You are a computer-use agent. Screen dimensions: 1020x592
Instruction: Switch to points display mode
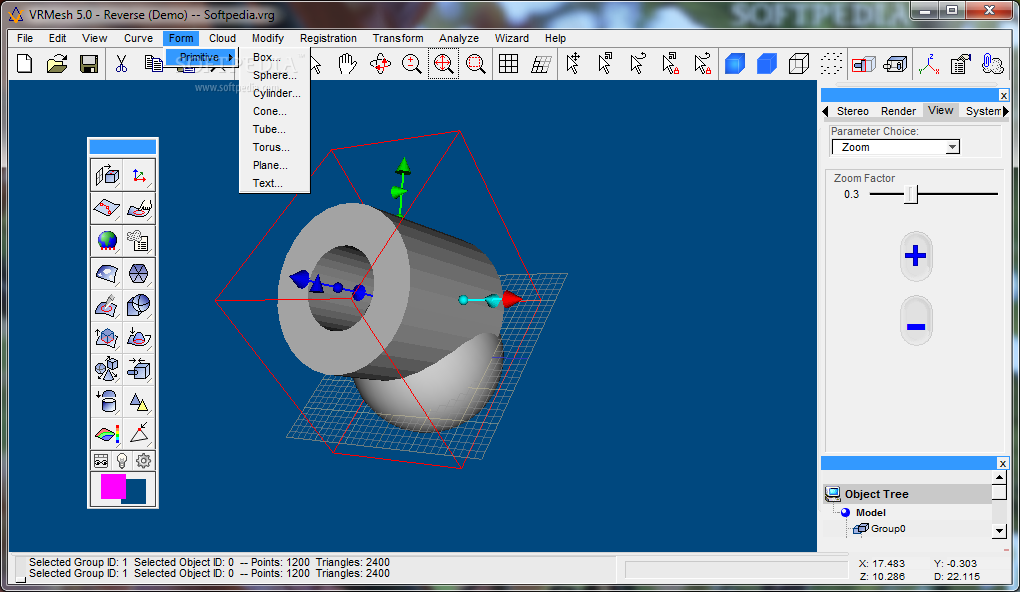pos(831,64)
